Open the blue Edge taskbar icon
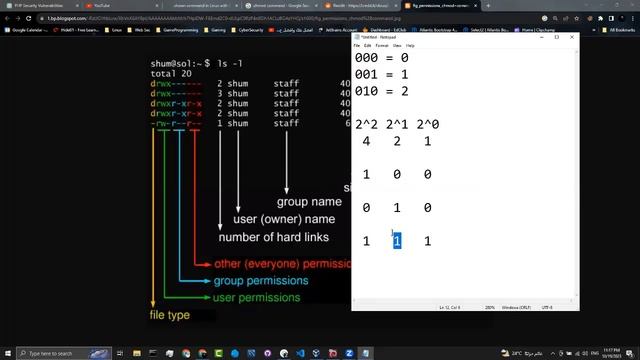Image resolution: width=640 pixels, height=360 pixels. pos(235,353)
